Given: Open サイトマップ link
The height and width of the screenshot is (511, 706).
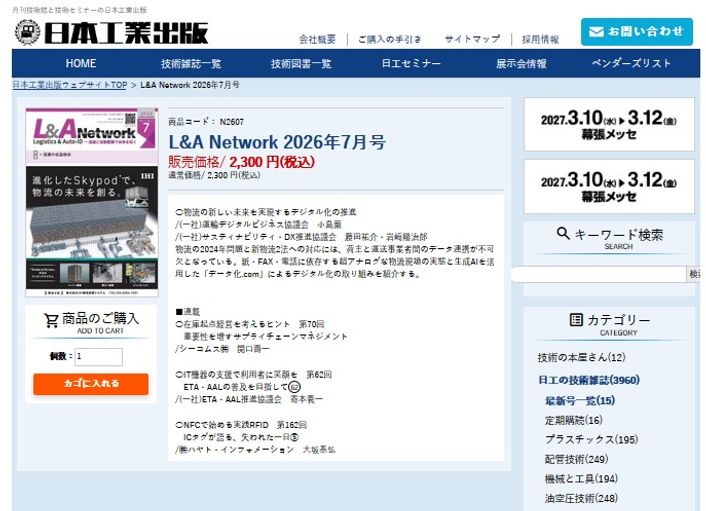Looking at the screenshot, I should pyautogui.click(x=472, y=39).
